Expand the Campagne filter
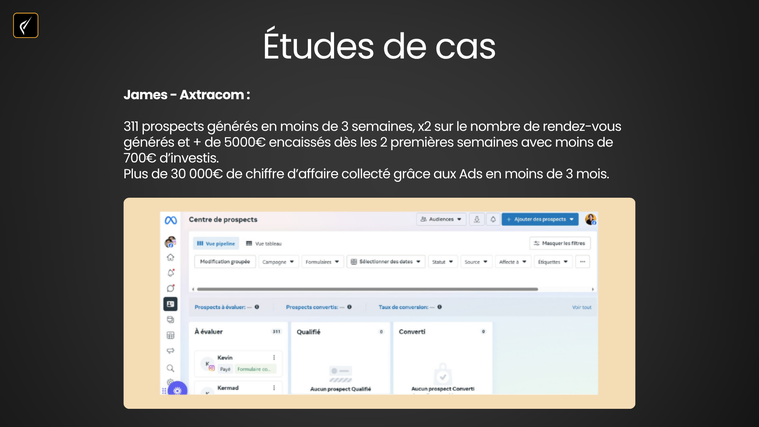Image resolution: width=759 pixels, height=427 pixels. [x=278, y=262]
